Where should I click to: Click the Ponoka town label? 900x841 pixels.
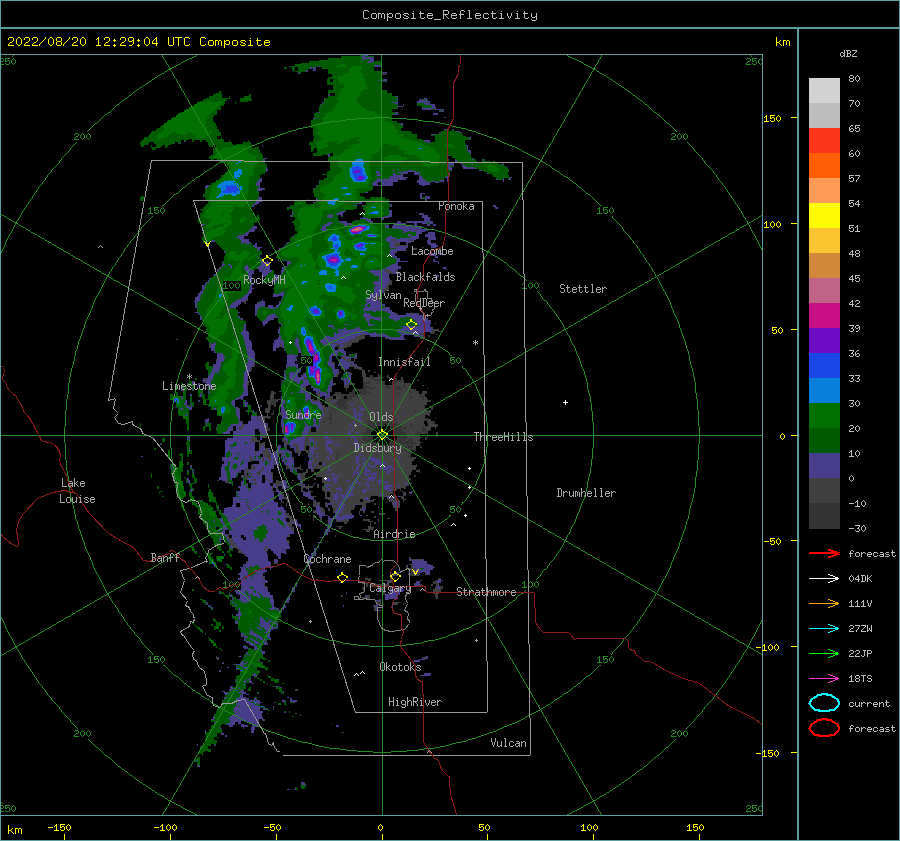pyautogui.click(x=456, y=206)
